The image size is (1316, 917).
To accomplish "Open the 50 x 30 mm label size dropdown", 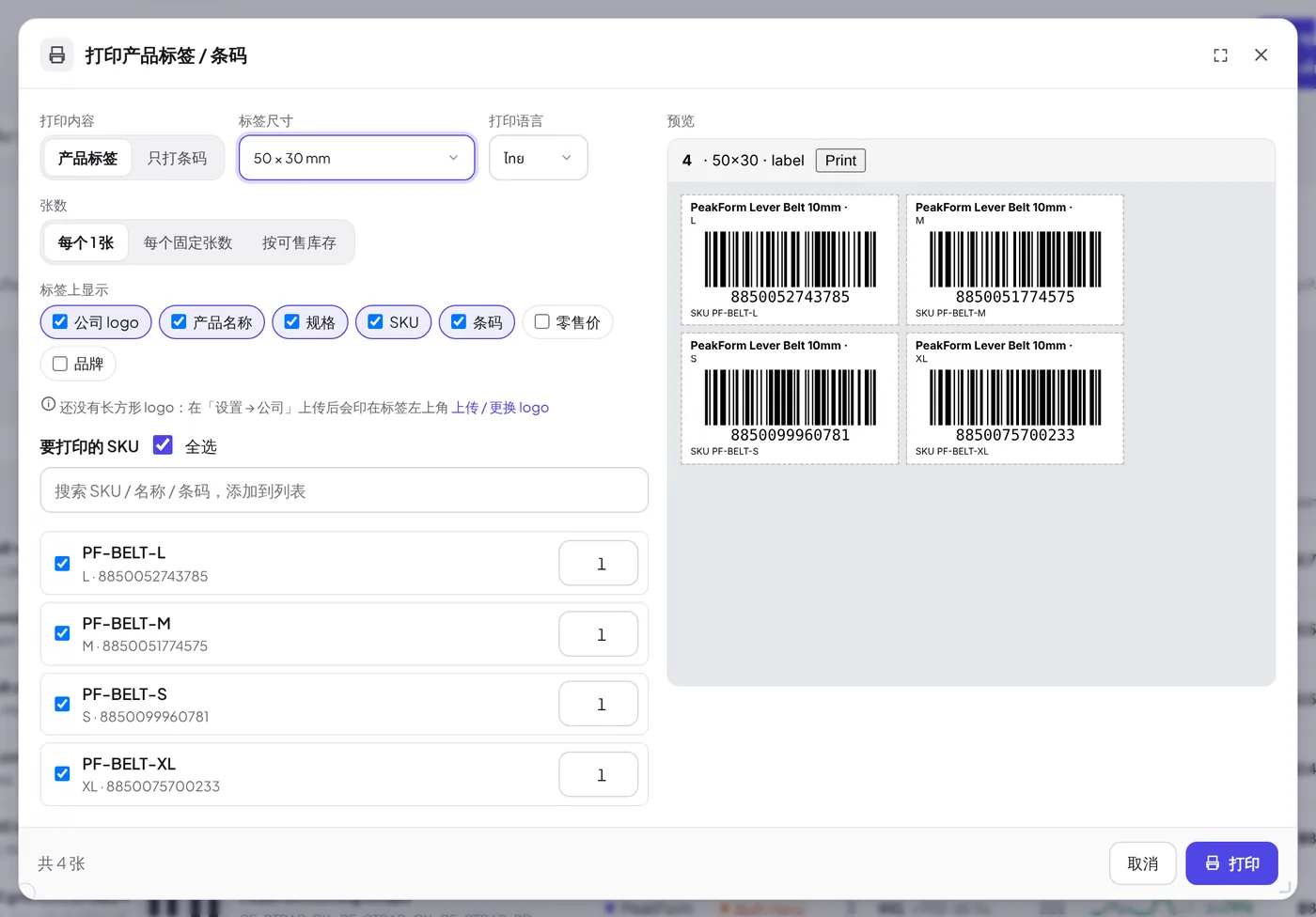I will pos(356,158).
